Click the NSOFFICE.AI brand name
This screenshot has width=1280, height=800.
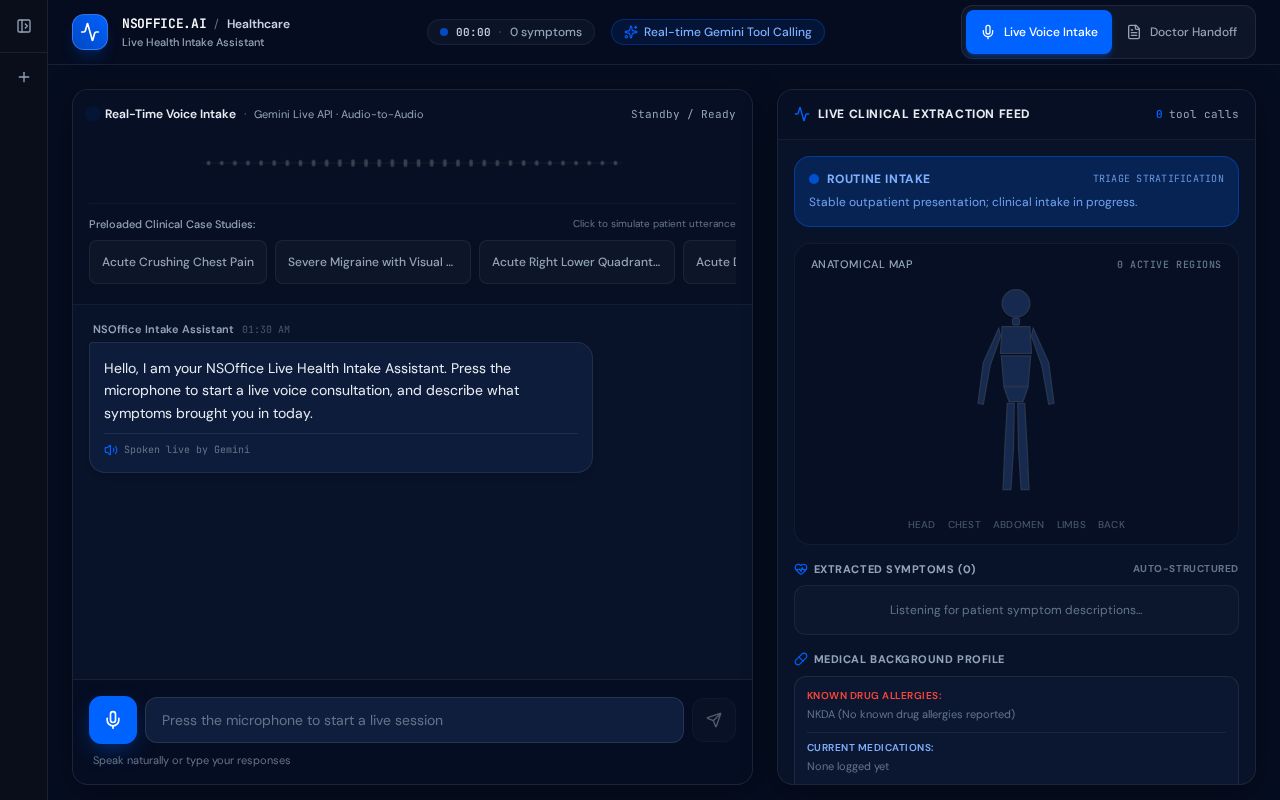[x=164, y=24]
